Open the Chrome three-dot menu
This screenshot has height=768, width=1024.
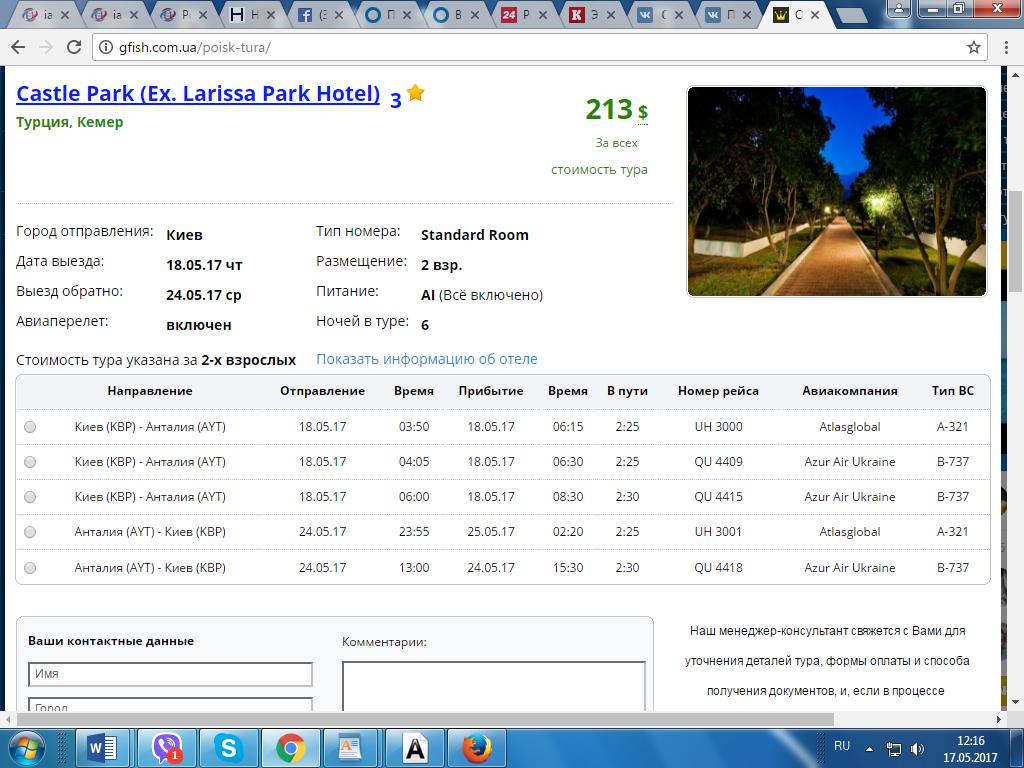tap(1003, 47)
